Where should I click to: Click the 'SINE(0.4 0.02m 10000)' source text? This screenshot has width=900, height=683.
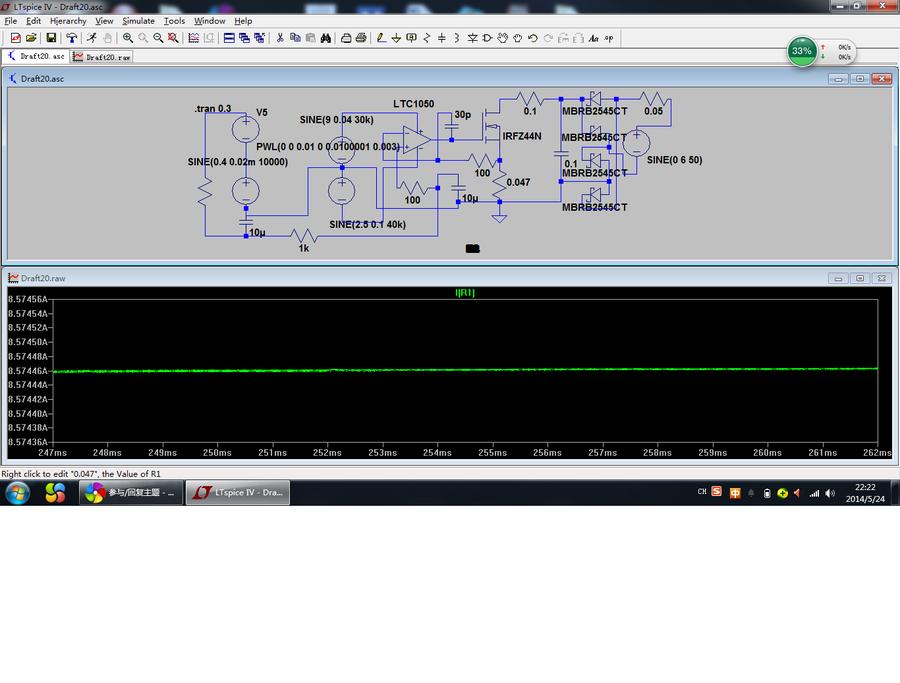tap(238, 162)
